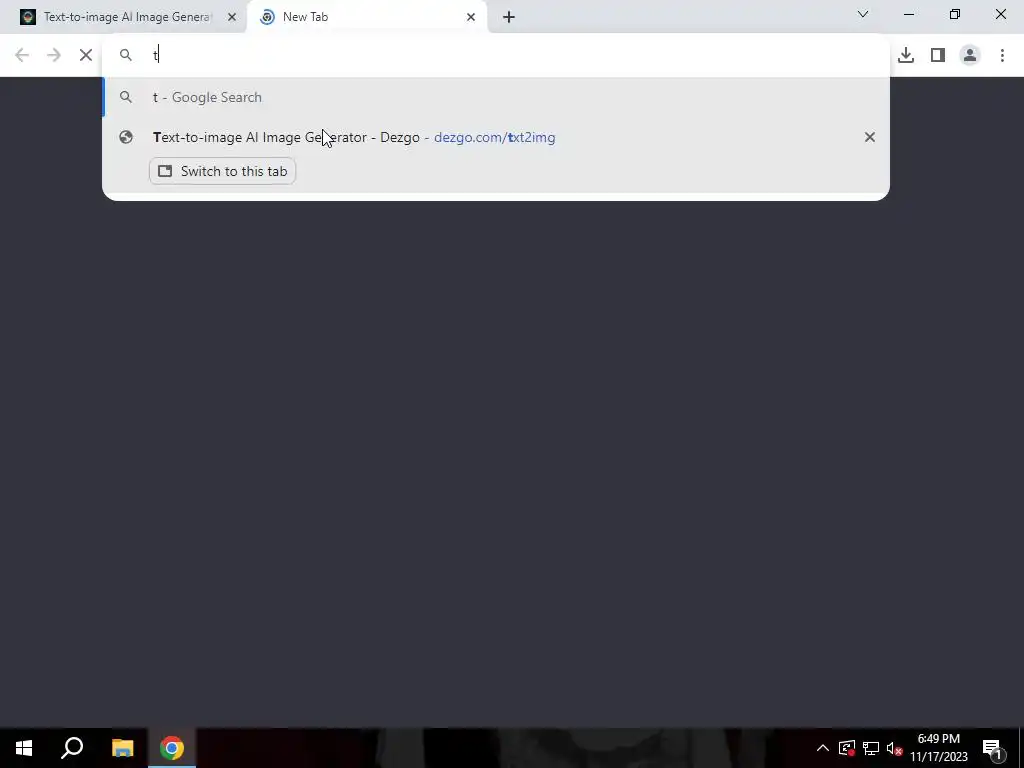Screen dimensions: 1024x768
Task: Click the Switch to this tab button
Action: point(223,172)
